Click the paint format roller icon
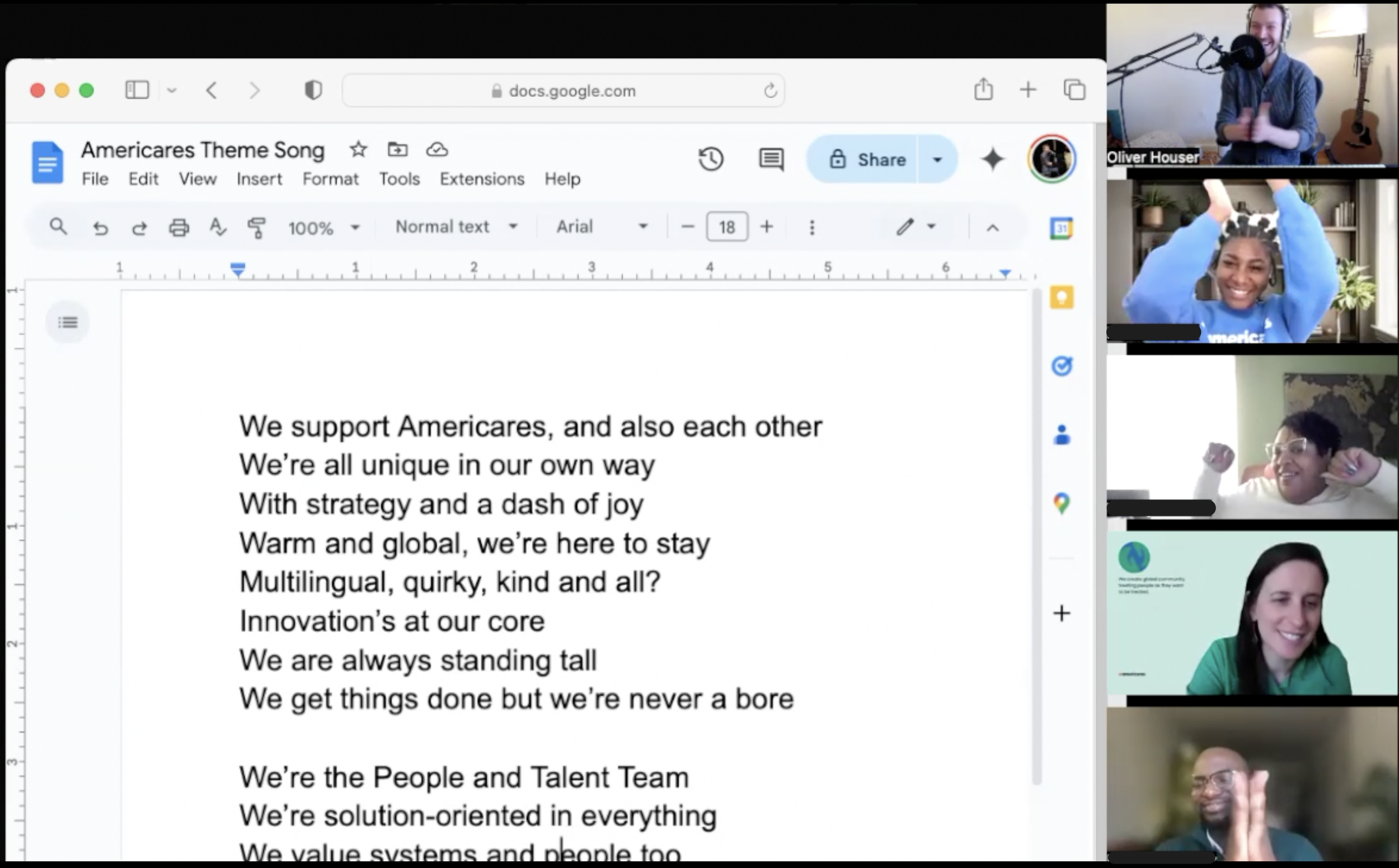1399x868 pixels. 256,227
